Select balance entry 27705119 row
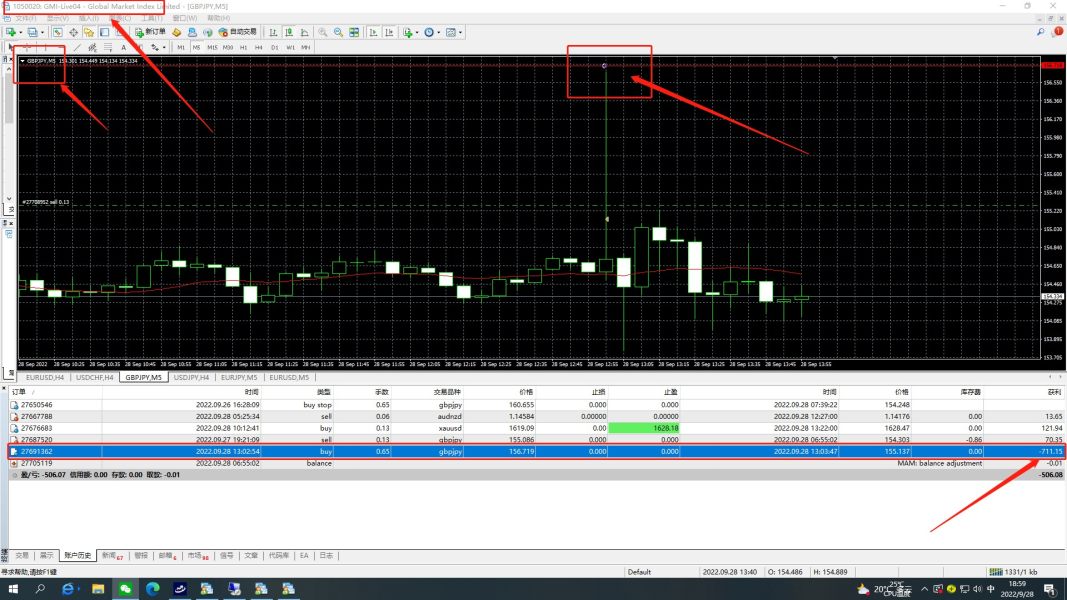Viewport: 1067px width, 600px height. click(536, 463)
